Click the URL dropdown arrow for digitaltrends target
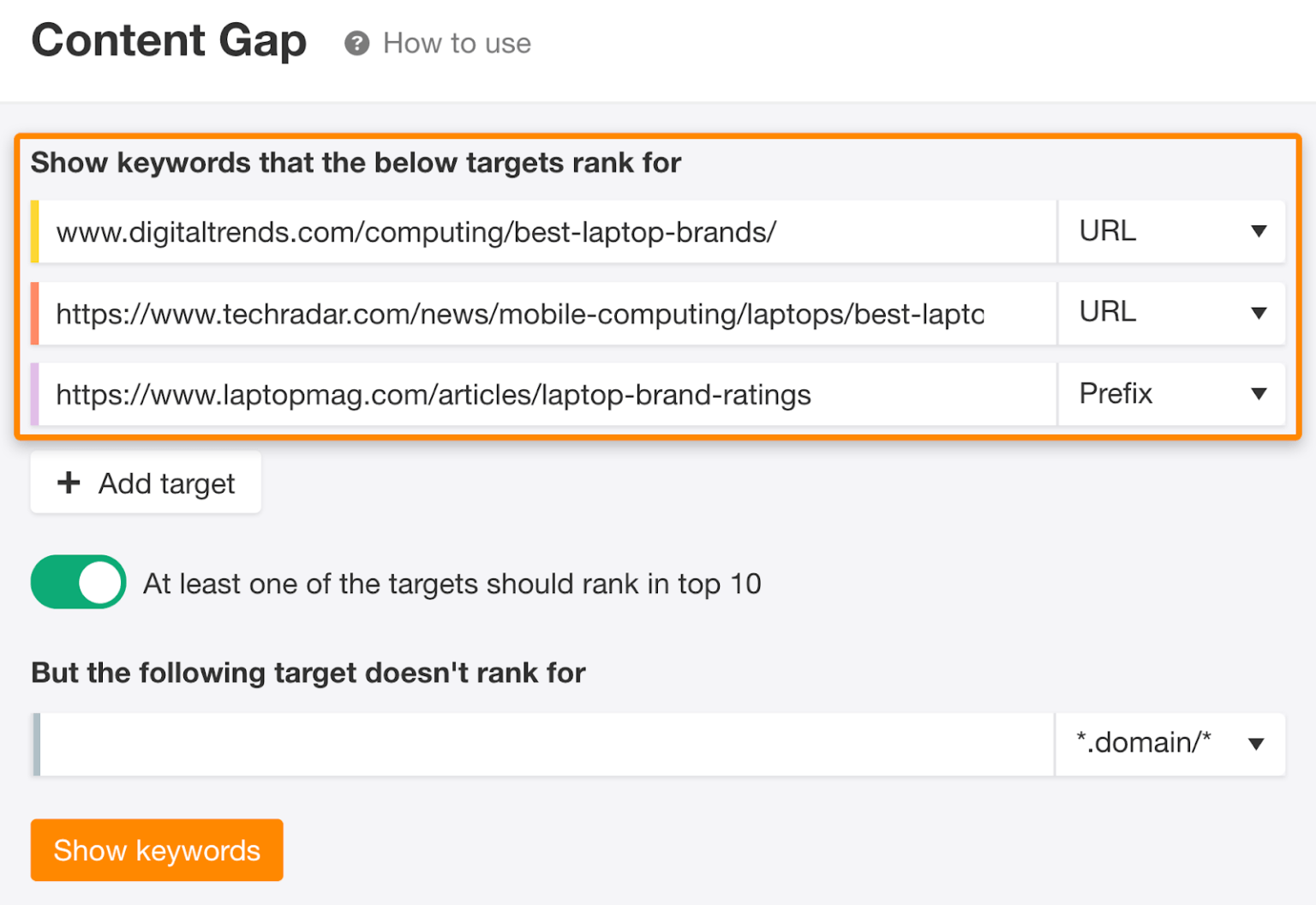The height and width of the screenshot is (905, 1316). (x=1258, y=231)
